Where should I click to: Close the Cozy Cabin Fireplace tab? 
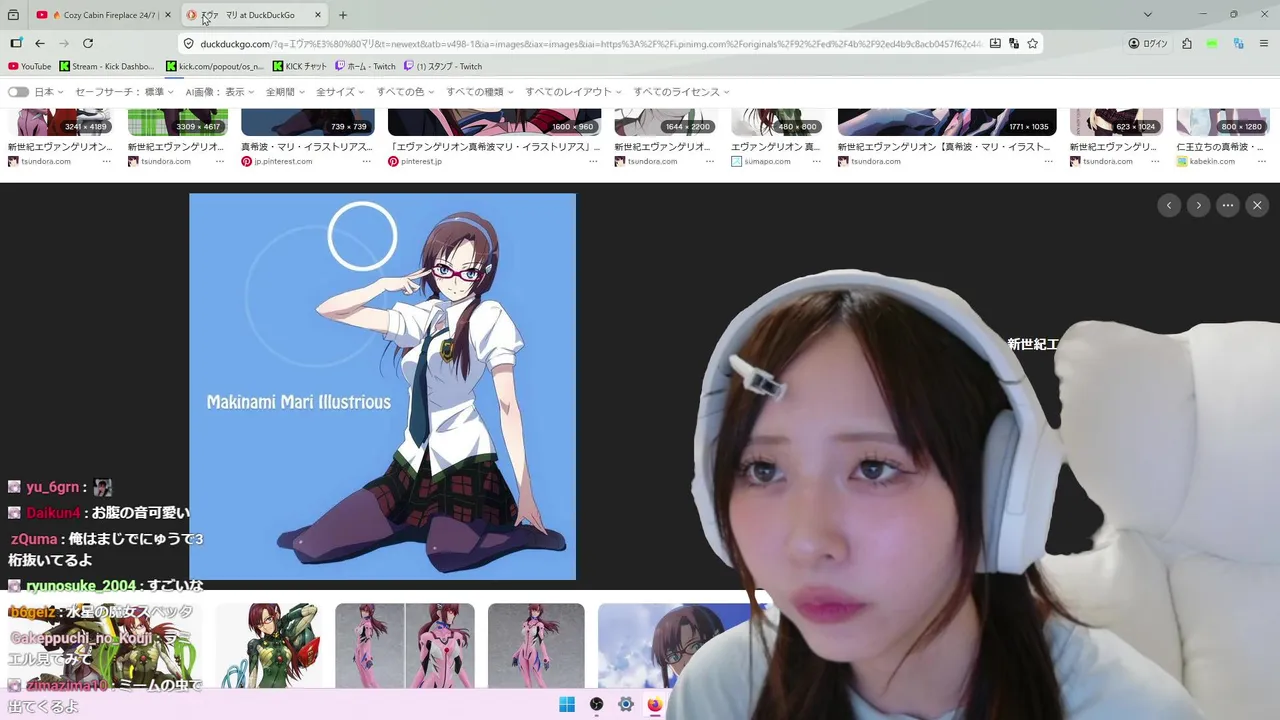tap(168, 15)
